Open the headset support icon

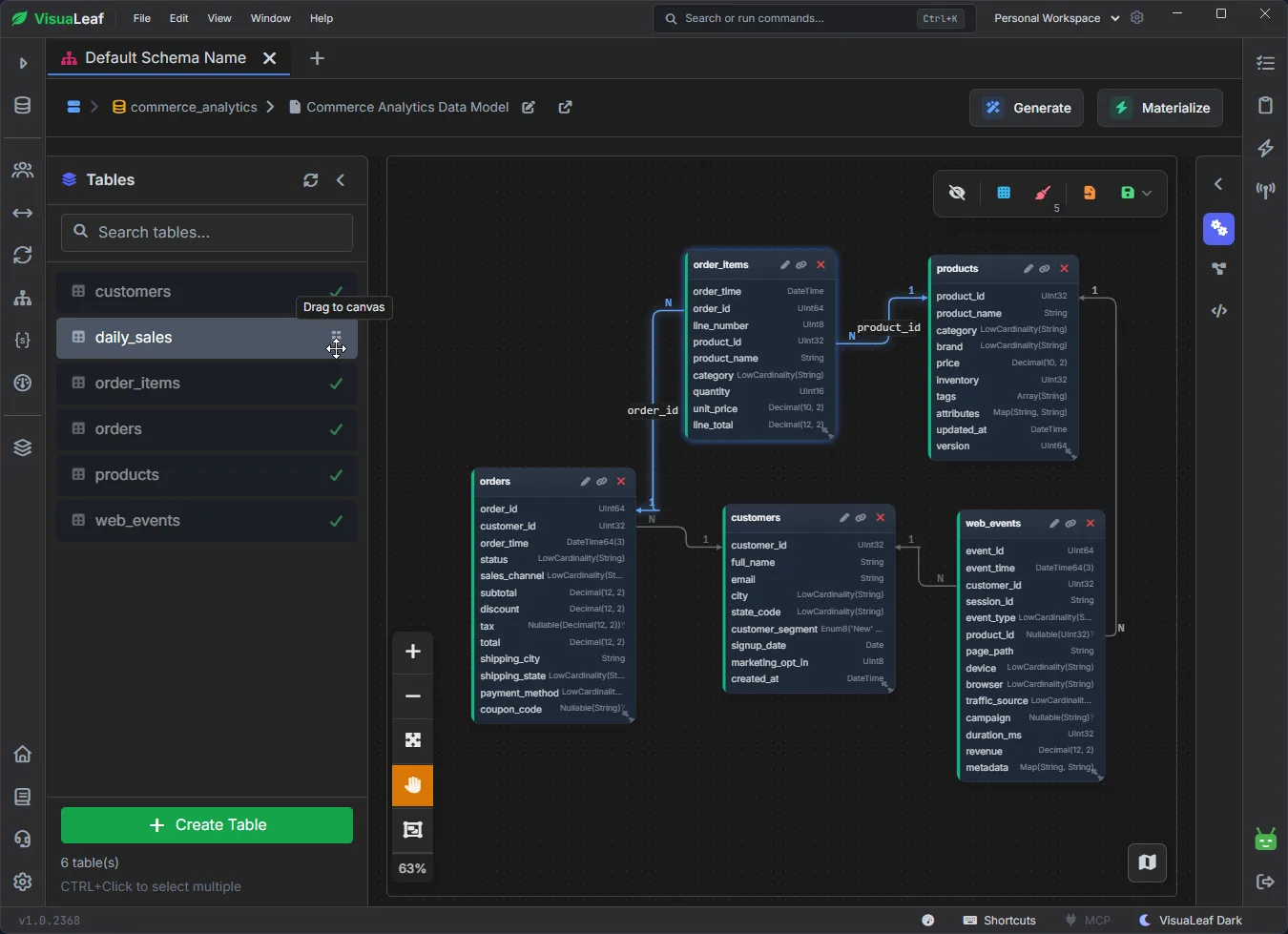point(23,840)
